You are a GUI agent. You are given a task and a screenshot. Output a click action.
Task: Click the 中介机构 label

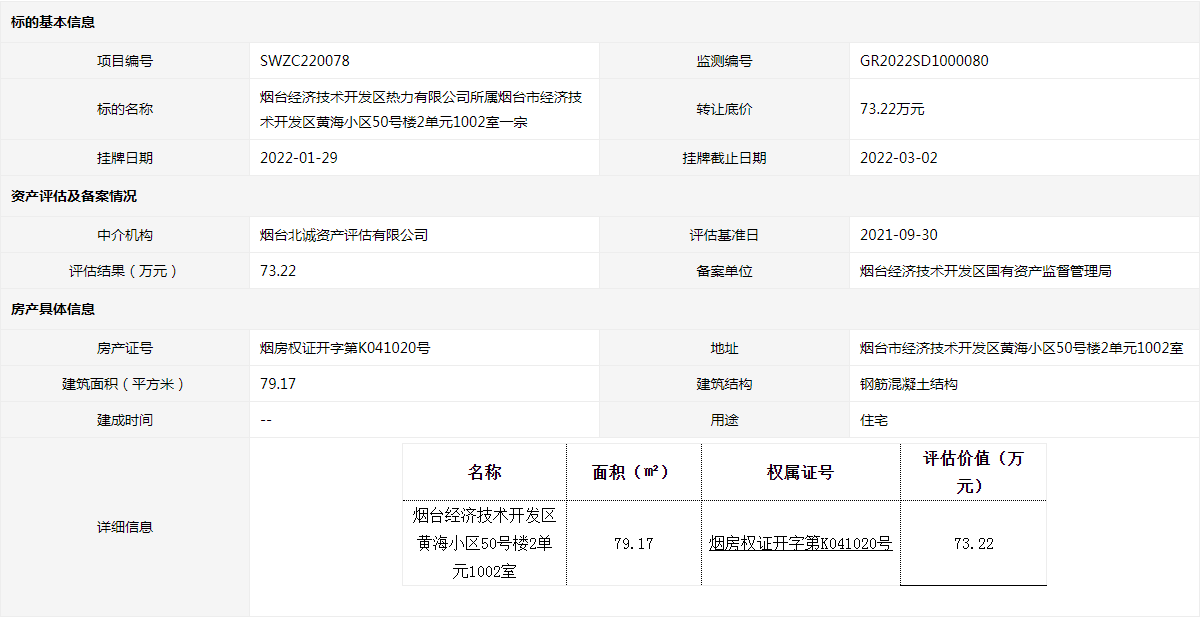pos(125,235)
